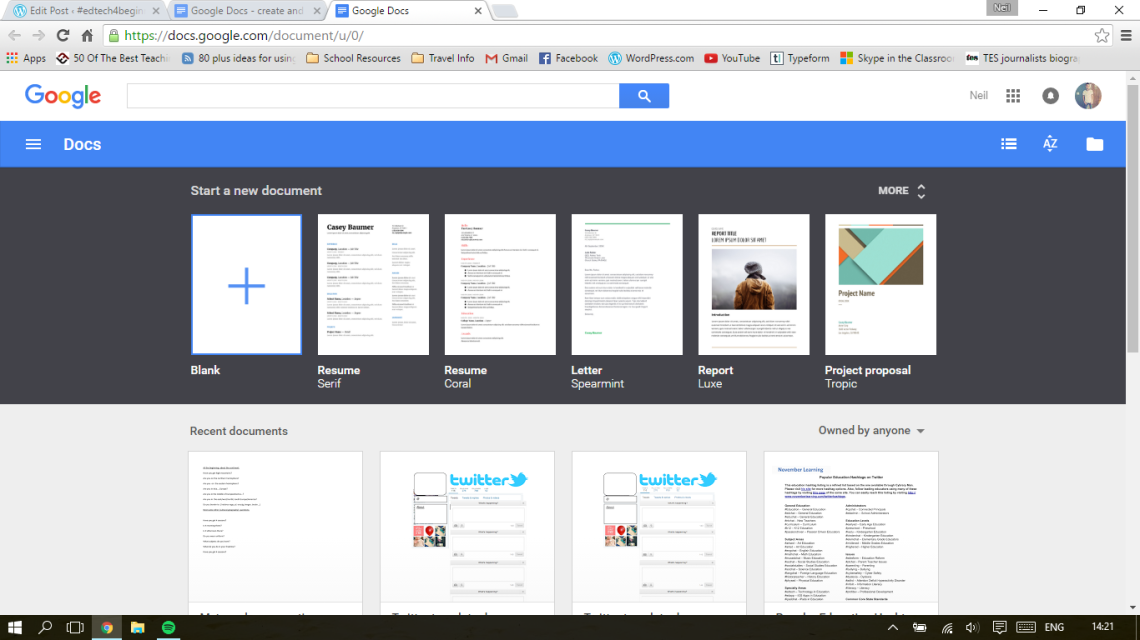1140x640 pixels.
Task: Open the Google apps grid
Action: [x=1012, y=95]
